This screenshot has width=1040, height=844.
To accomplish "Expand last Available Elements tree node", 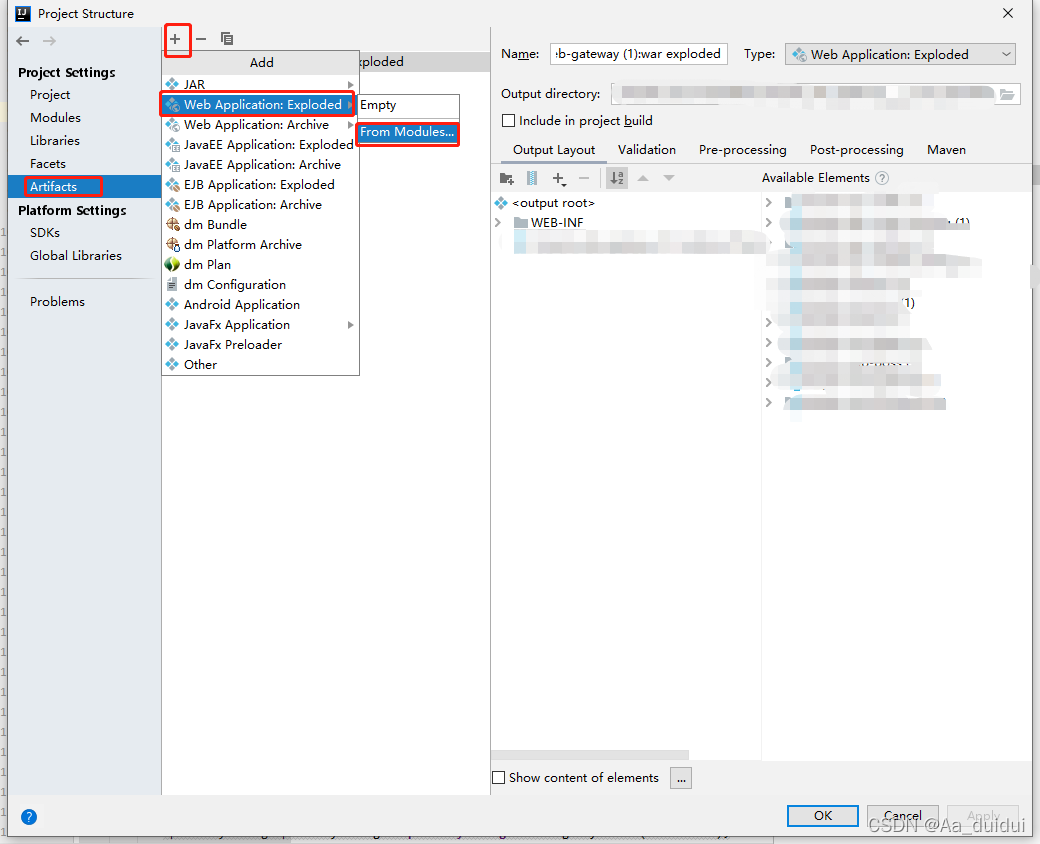I will (769, 402).
